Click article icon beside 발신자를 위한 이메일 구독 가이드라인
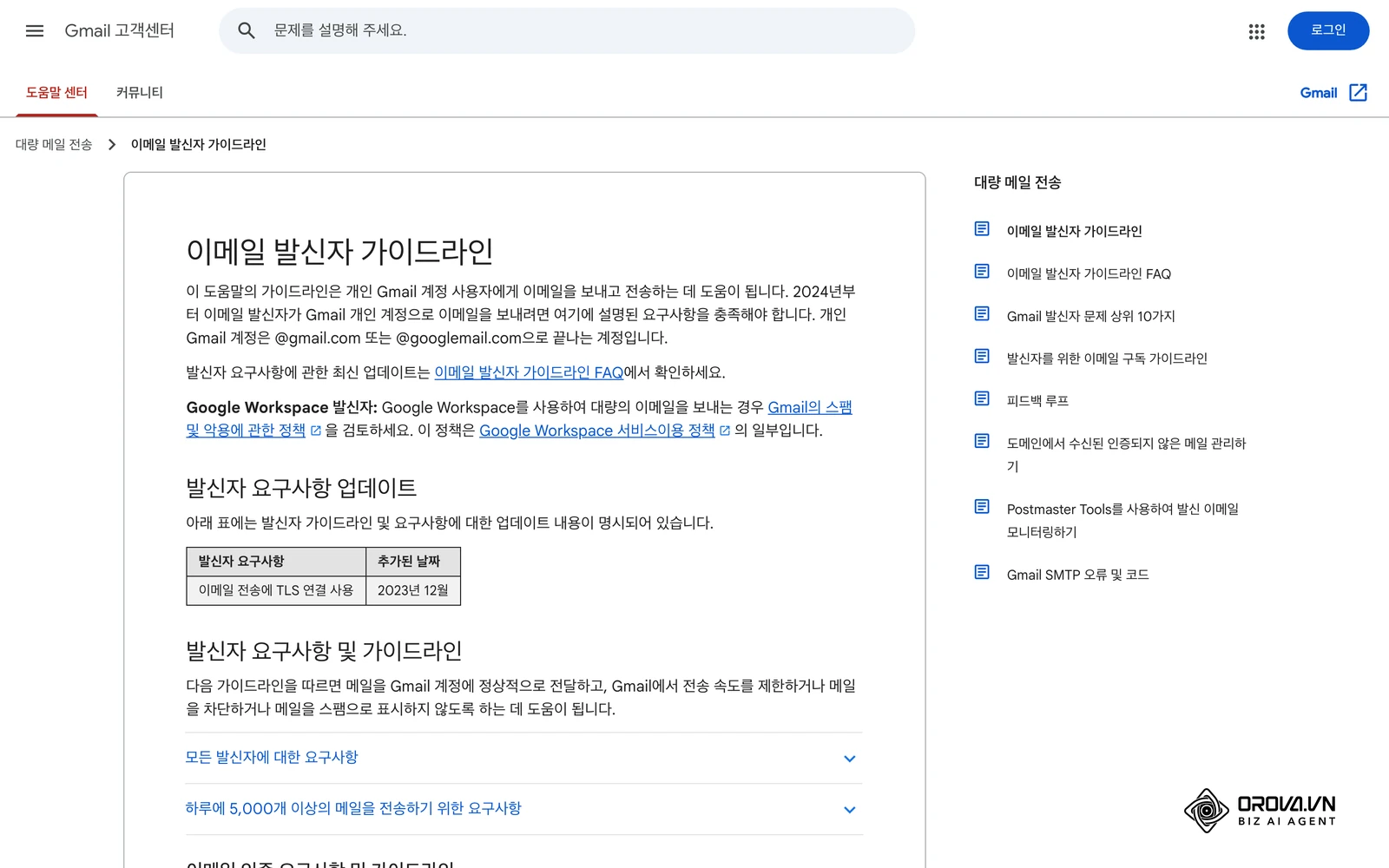 982,357
